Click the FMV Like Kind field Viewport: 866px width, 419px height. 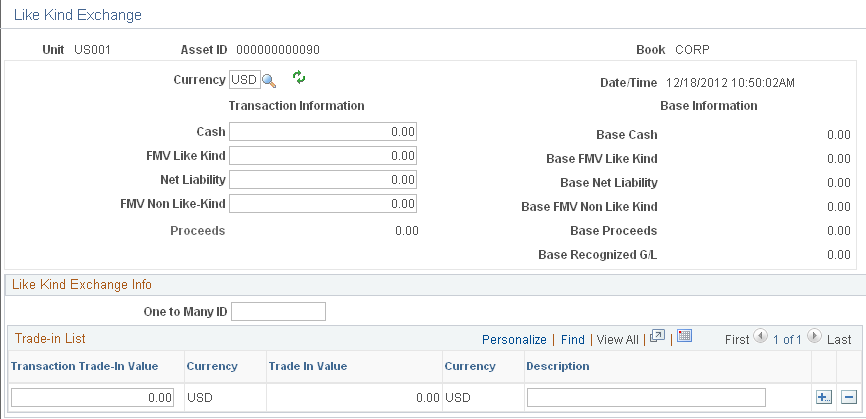[323, 156]
